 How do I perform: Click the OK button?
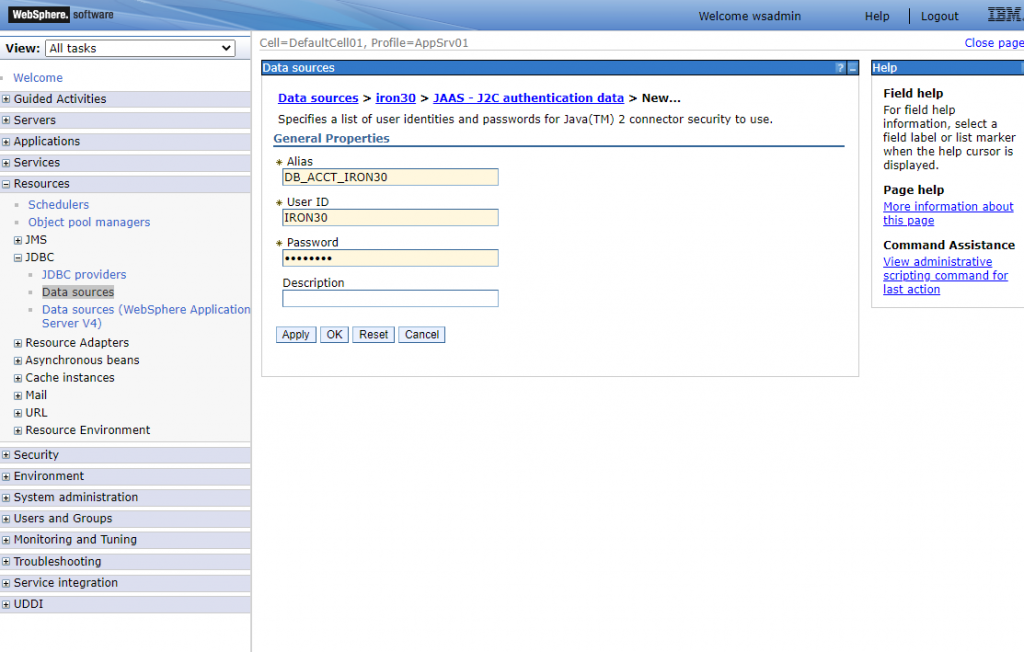click(334, 334)
